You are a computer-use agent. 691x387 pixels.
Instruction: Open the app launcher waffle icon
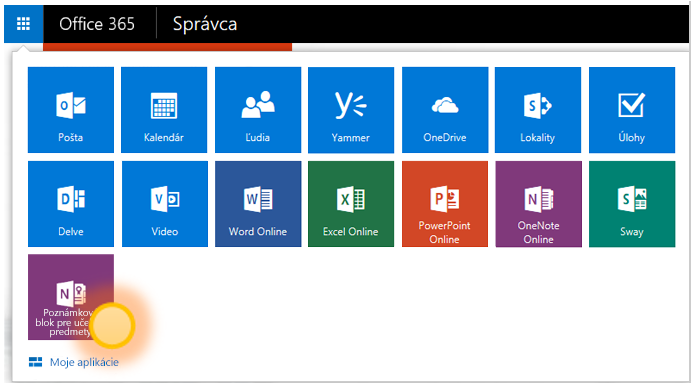point(23,24)
